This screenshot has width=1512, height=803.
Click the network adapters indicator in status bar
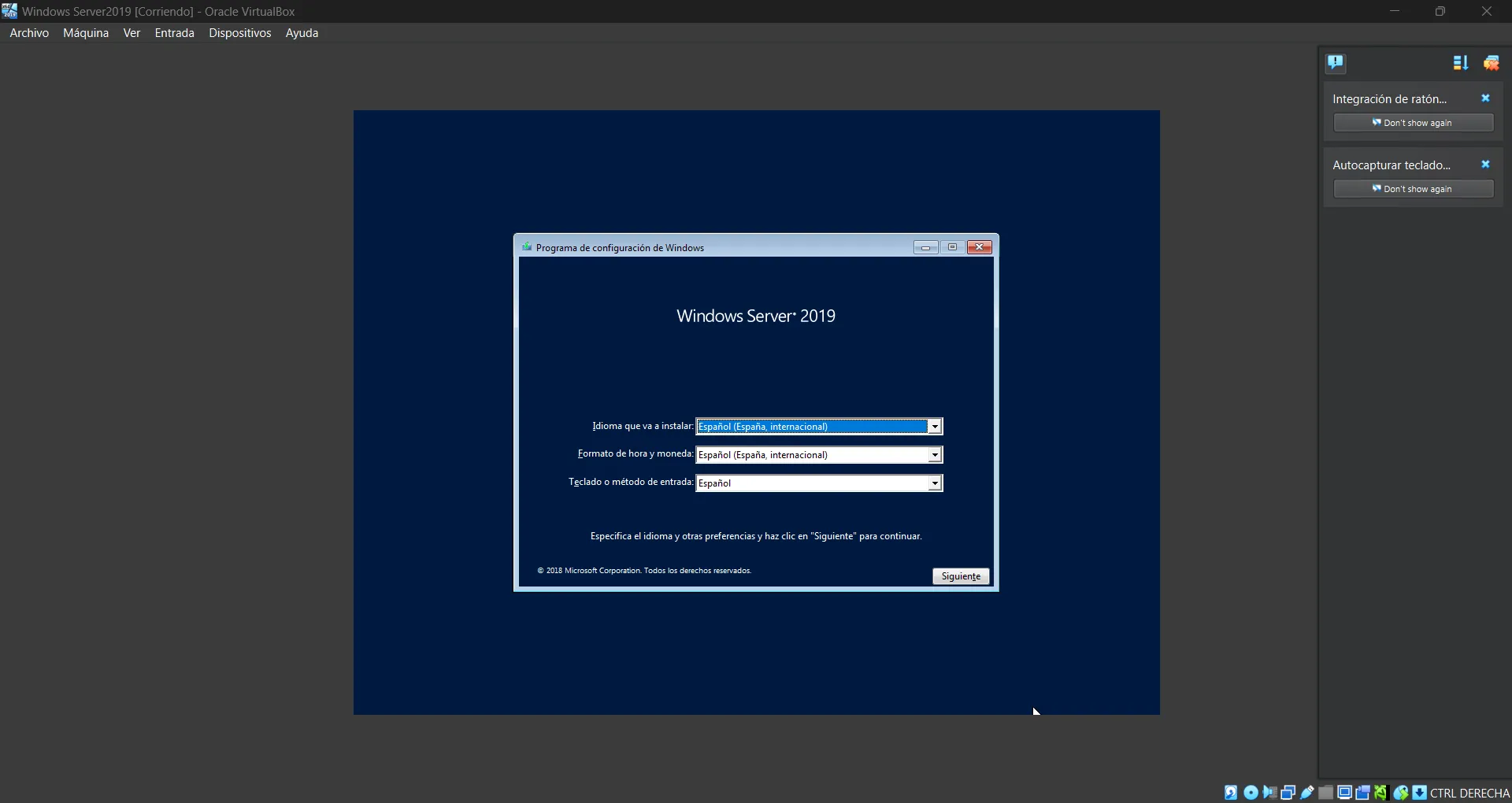click(x=1288, y=793)
